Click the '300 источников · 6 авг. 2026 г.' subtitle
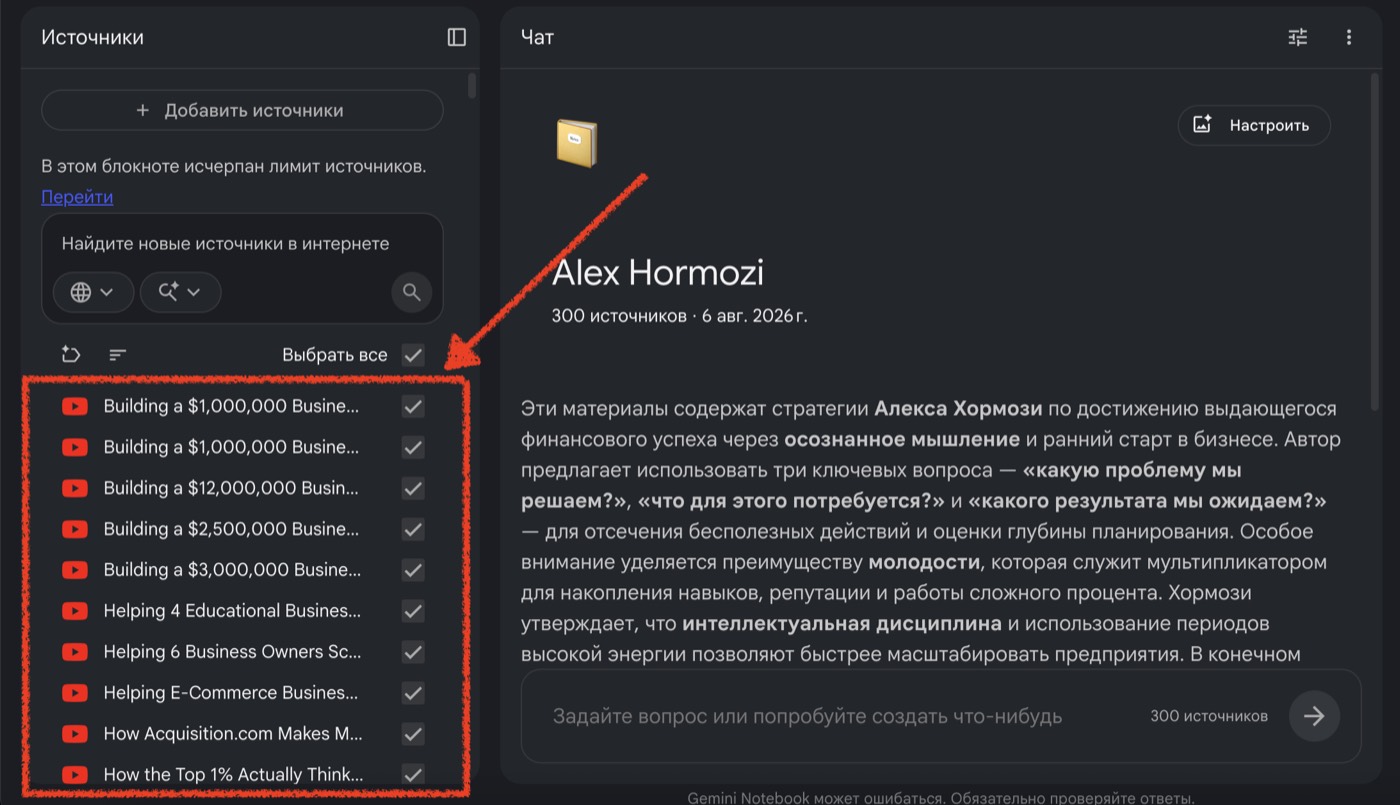 [679, 316]
